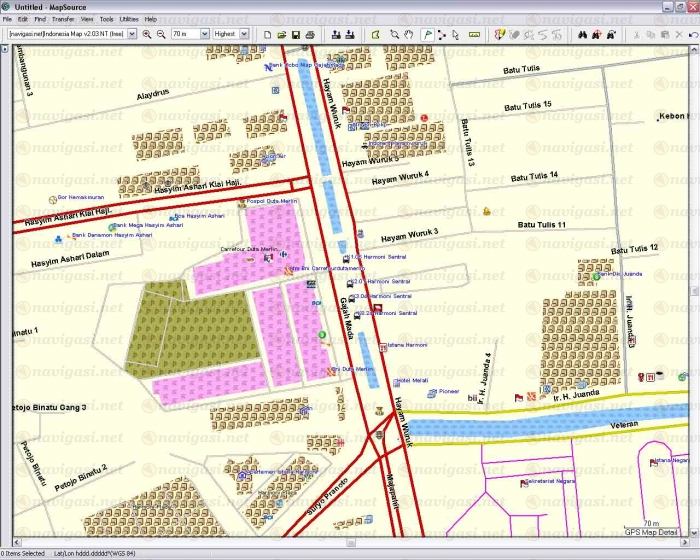Click the Open folder icon

click(282, 34)
